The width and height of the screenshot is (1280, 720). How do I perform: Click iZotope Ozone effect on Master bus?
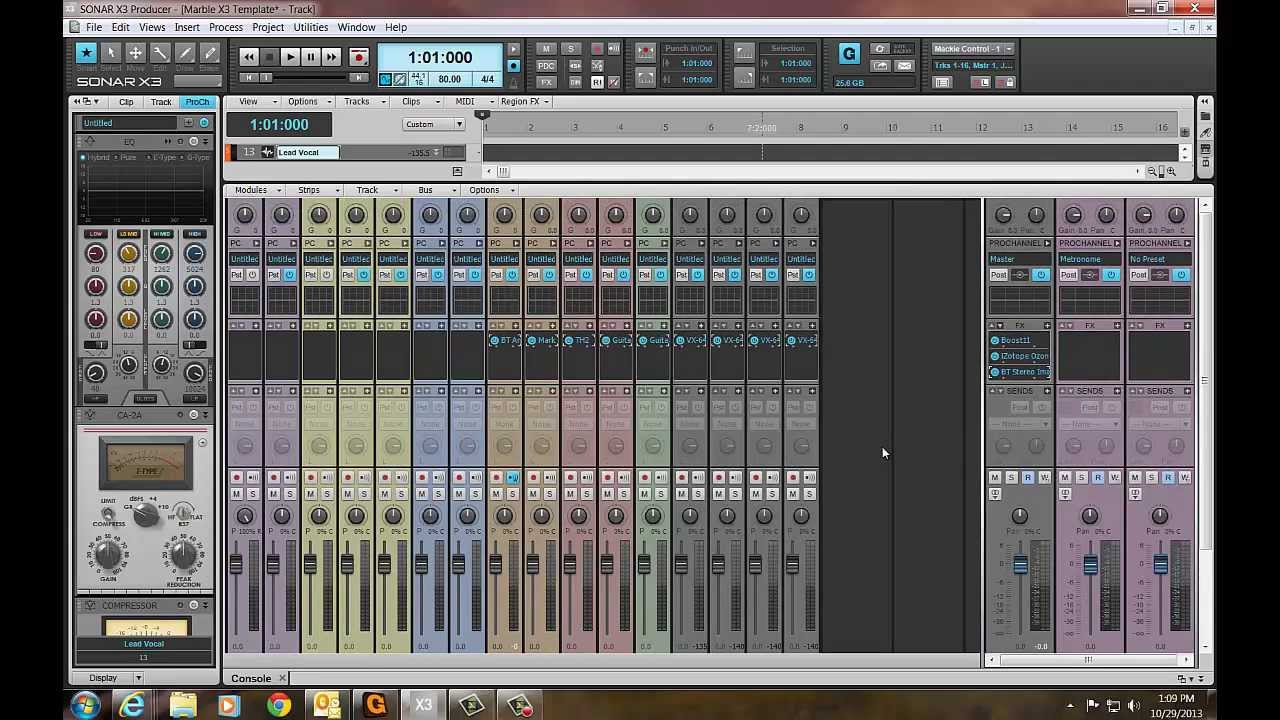[x=1019, y=356]
